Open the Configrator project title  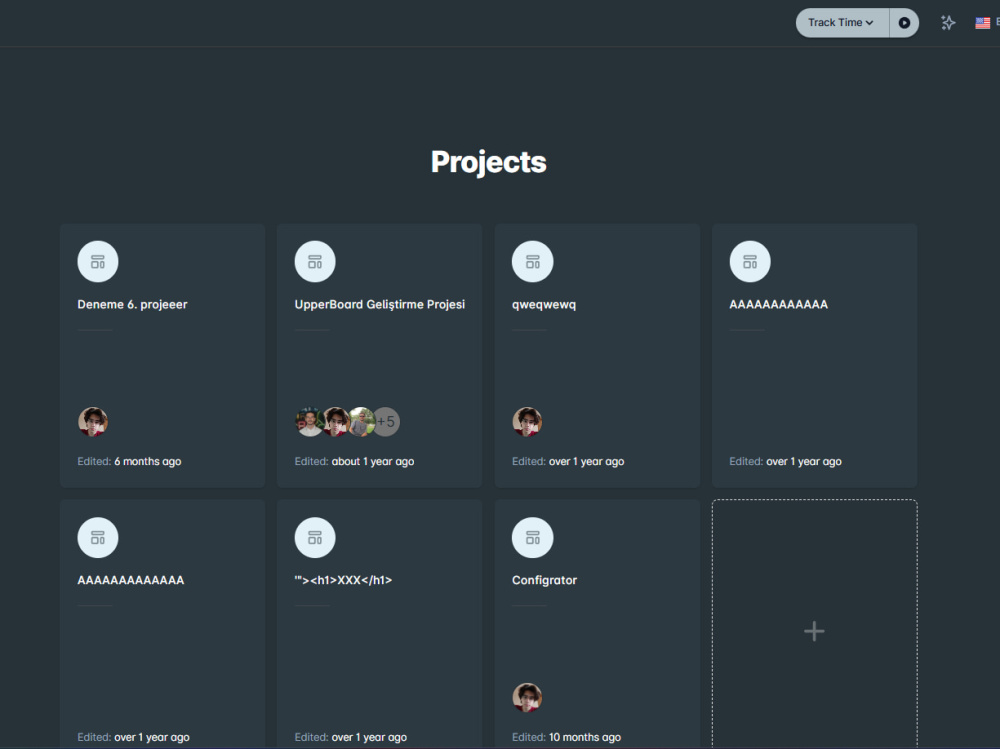544,581
